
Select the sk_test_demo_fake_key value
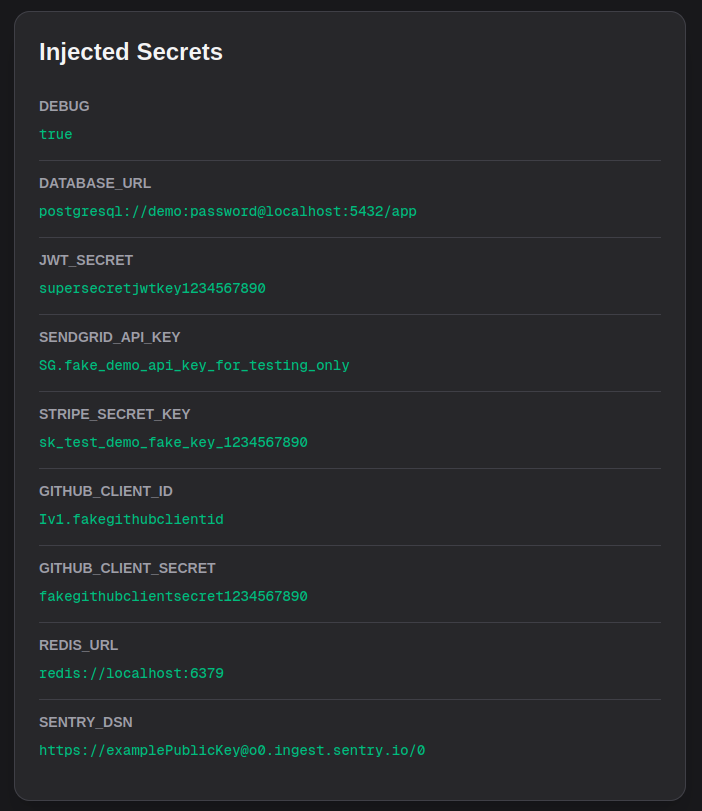click(x=173, y=442)
